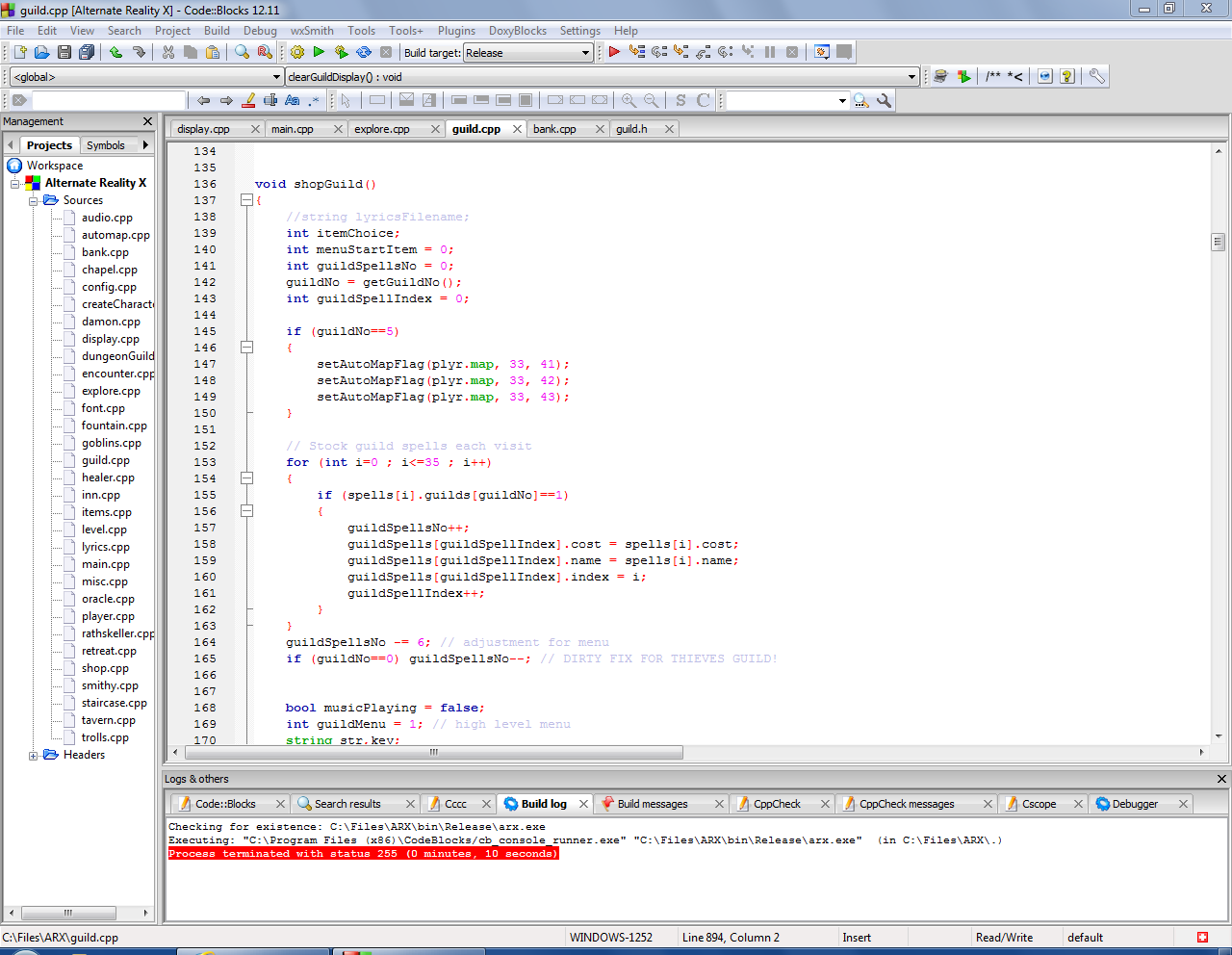Build and run the project
The height and width of the screenshot is (955, 1232).
click(341, 52)
